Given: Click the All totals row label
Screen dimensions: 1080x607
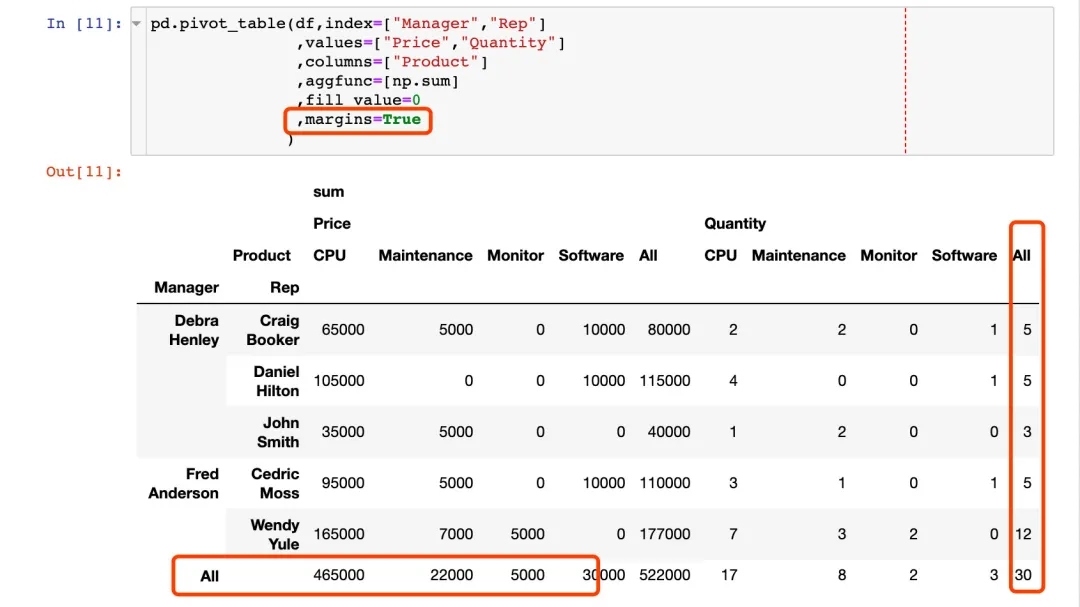Looking at the screenshot, I should (209, 576).
